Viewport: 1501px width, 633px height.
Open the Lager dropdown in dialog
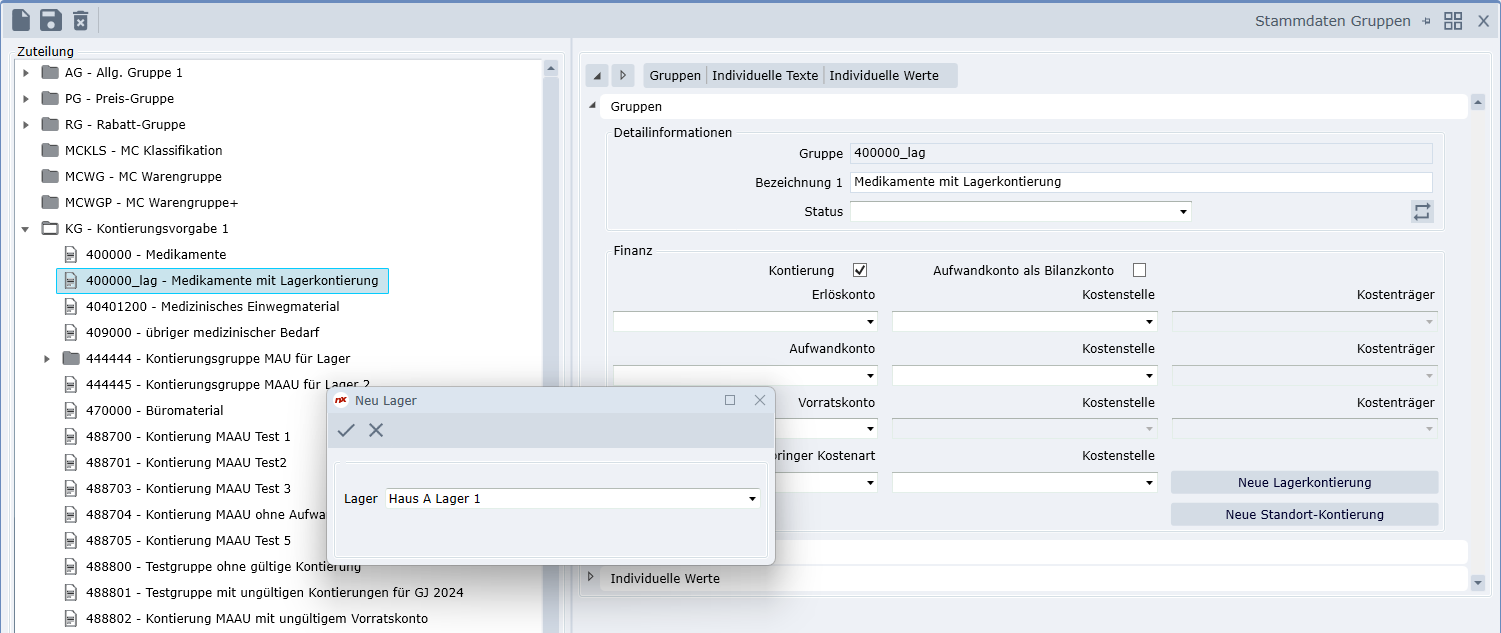click(x=751, y=499)
